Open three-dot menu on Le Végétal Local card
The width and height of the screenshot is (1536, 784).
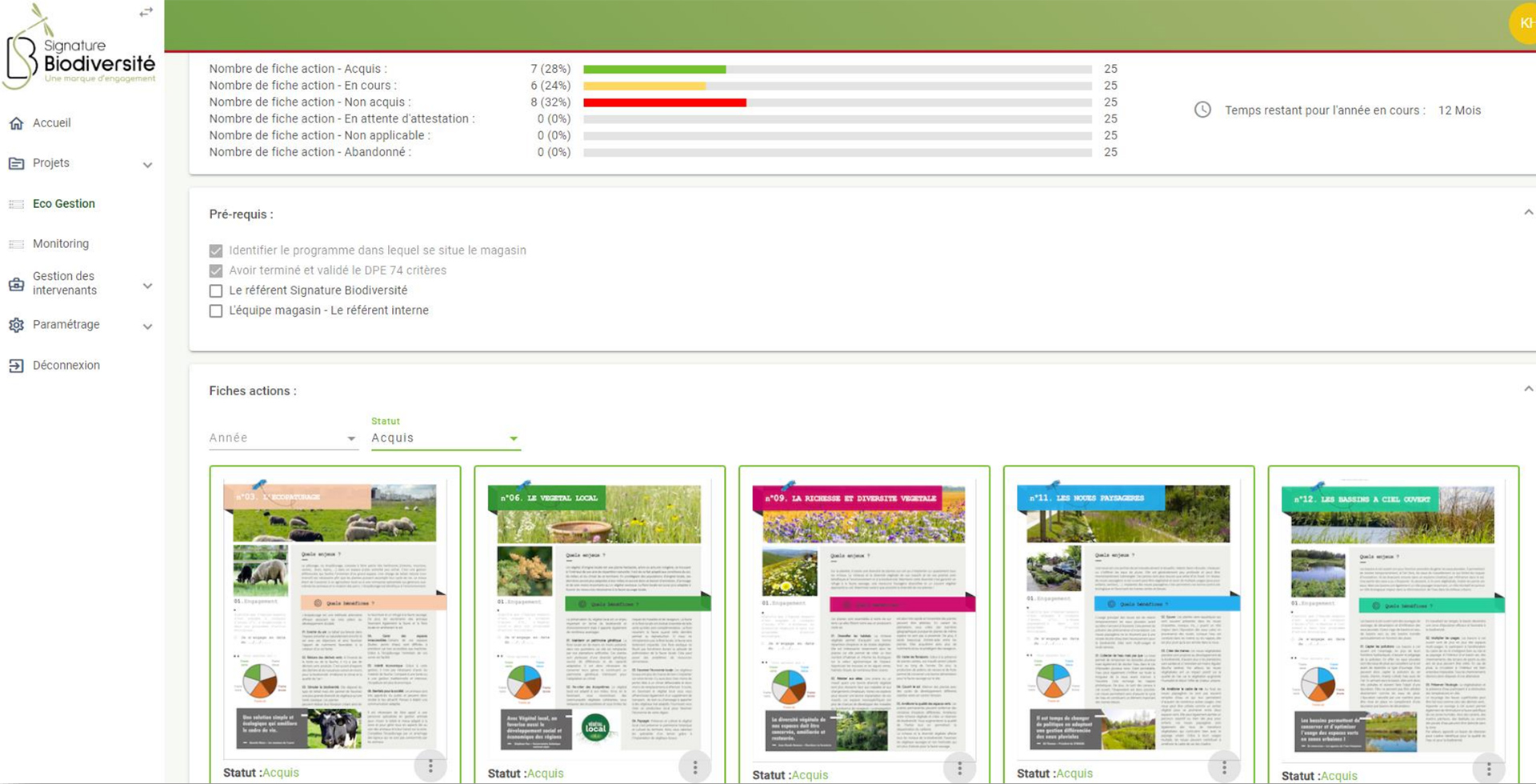pos(694,767)
